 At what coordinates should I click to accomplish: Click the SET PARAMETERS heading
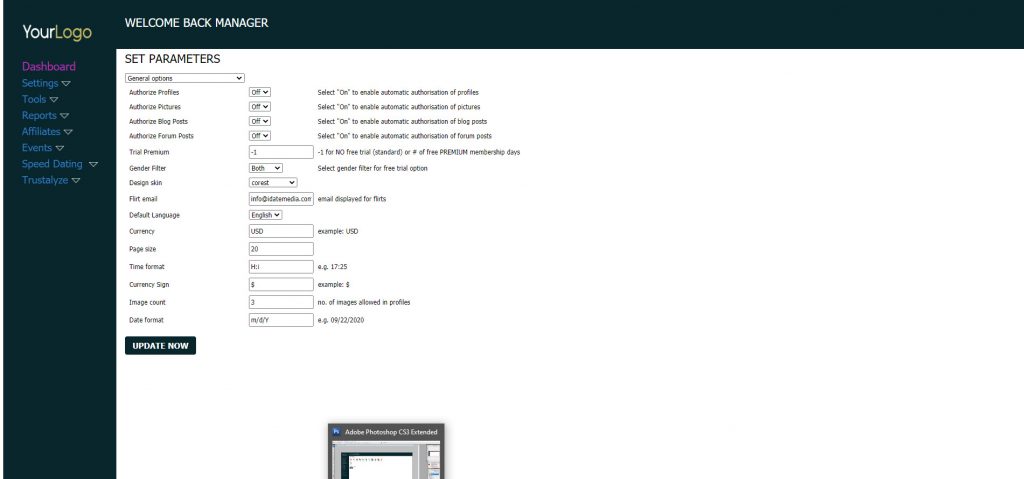(x=172, y=59)
